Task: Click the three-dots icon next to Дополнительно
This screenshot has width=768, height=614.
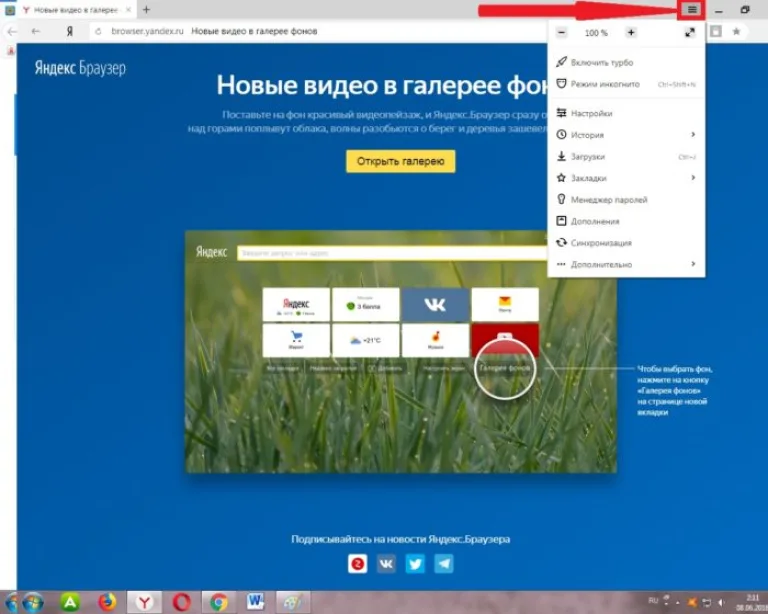Action: coord(561,264)
